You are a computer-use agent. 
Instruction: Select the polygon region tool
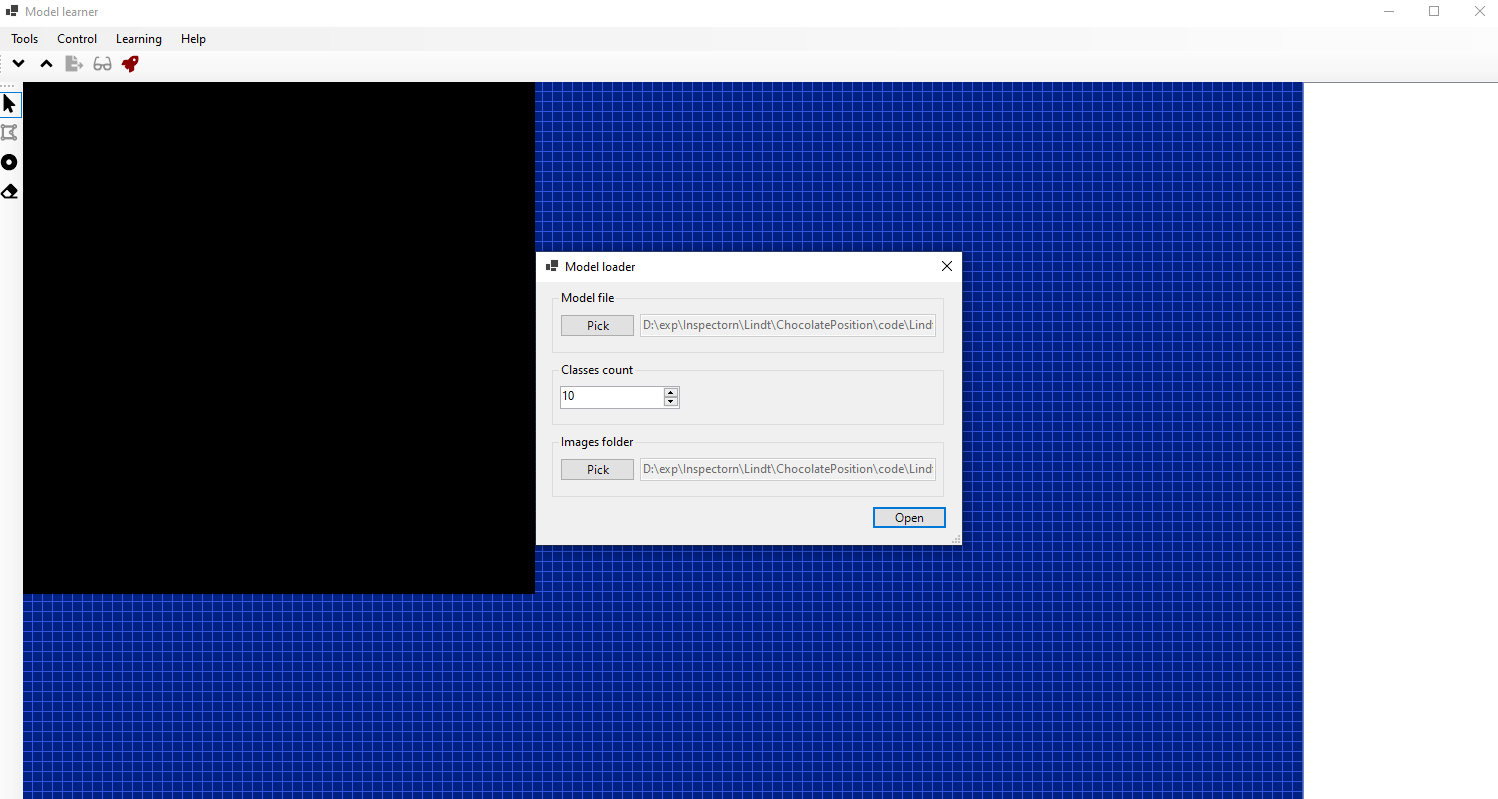tap(10, 133)
